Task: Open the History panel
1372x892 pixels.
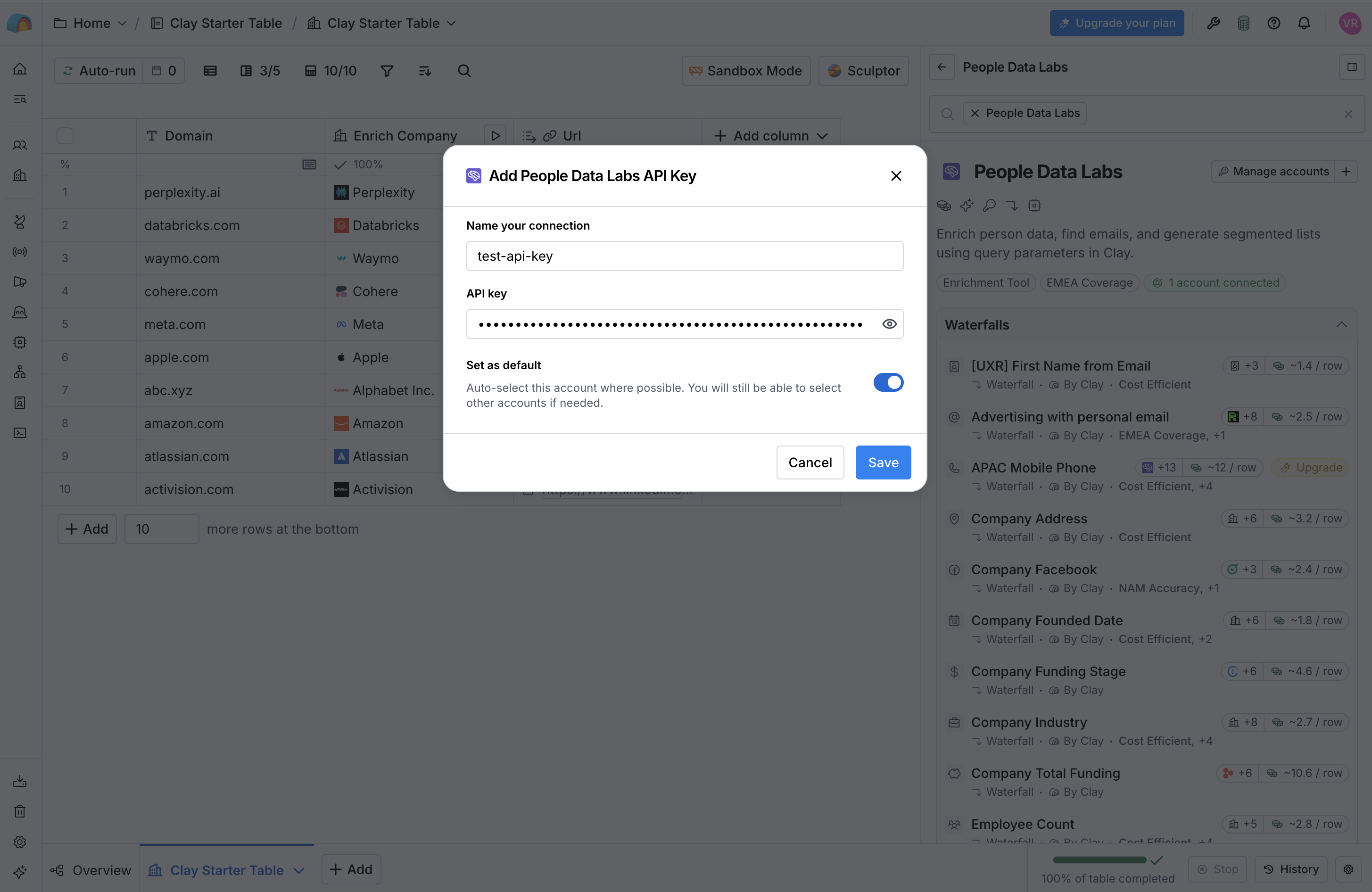Action: click(1291, 869)
